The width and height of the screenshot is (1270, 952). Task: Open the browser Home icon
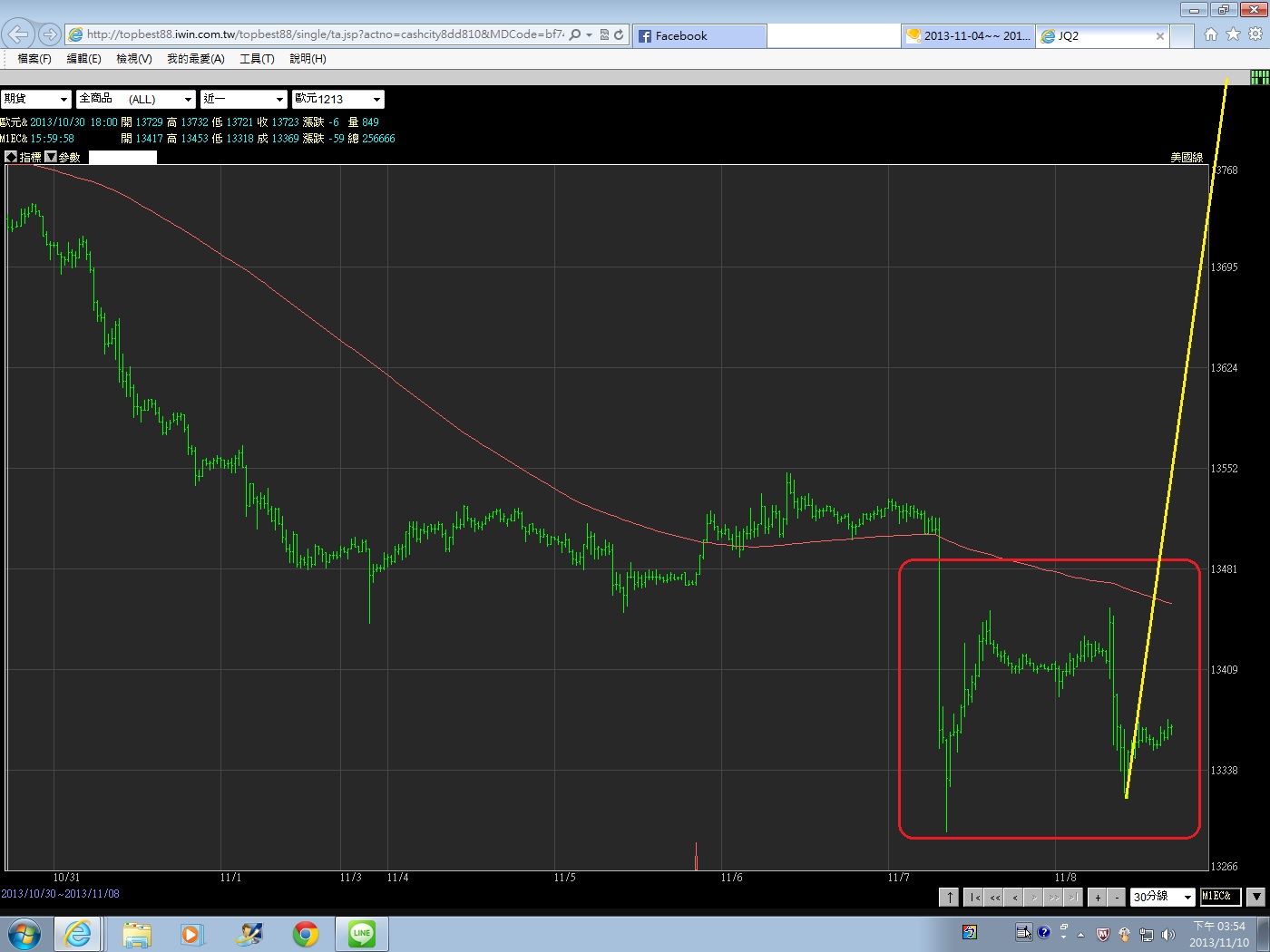pos(1211,34)
